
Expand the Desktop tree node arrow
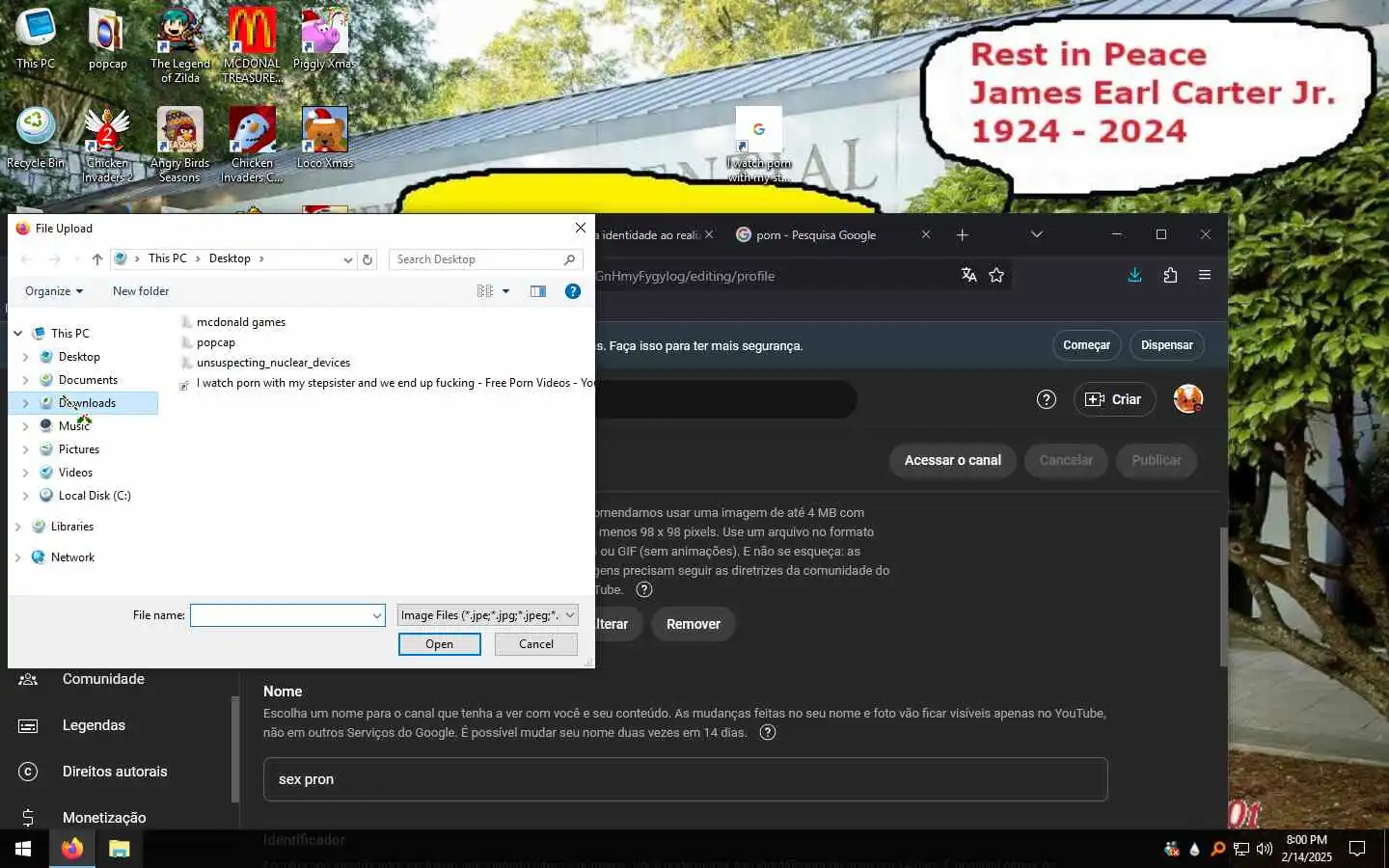tap(25, 357)
